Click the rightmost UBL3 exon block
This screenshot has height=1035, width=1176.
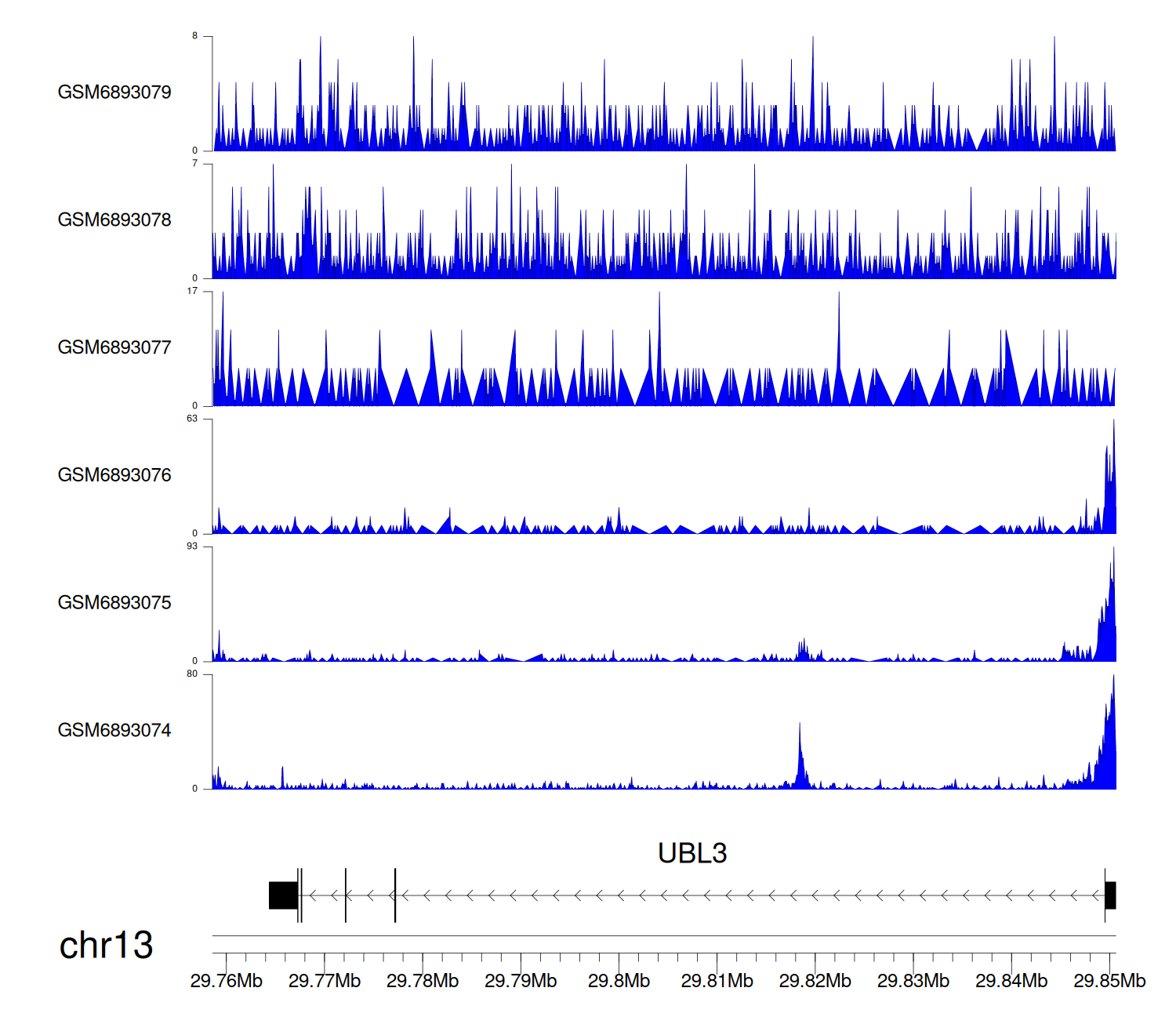pos(1110,895)
